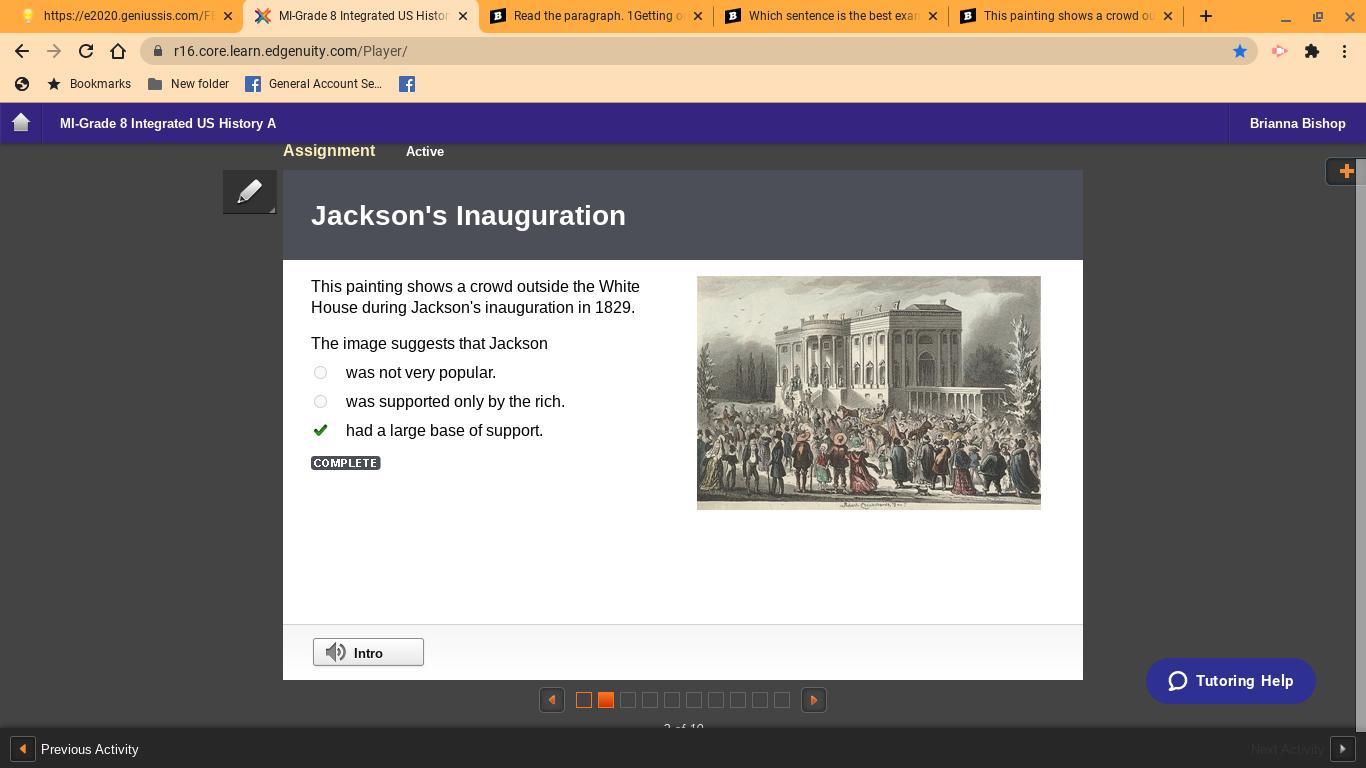Restore down the browser window

pos(1318,16)
